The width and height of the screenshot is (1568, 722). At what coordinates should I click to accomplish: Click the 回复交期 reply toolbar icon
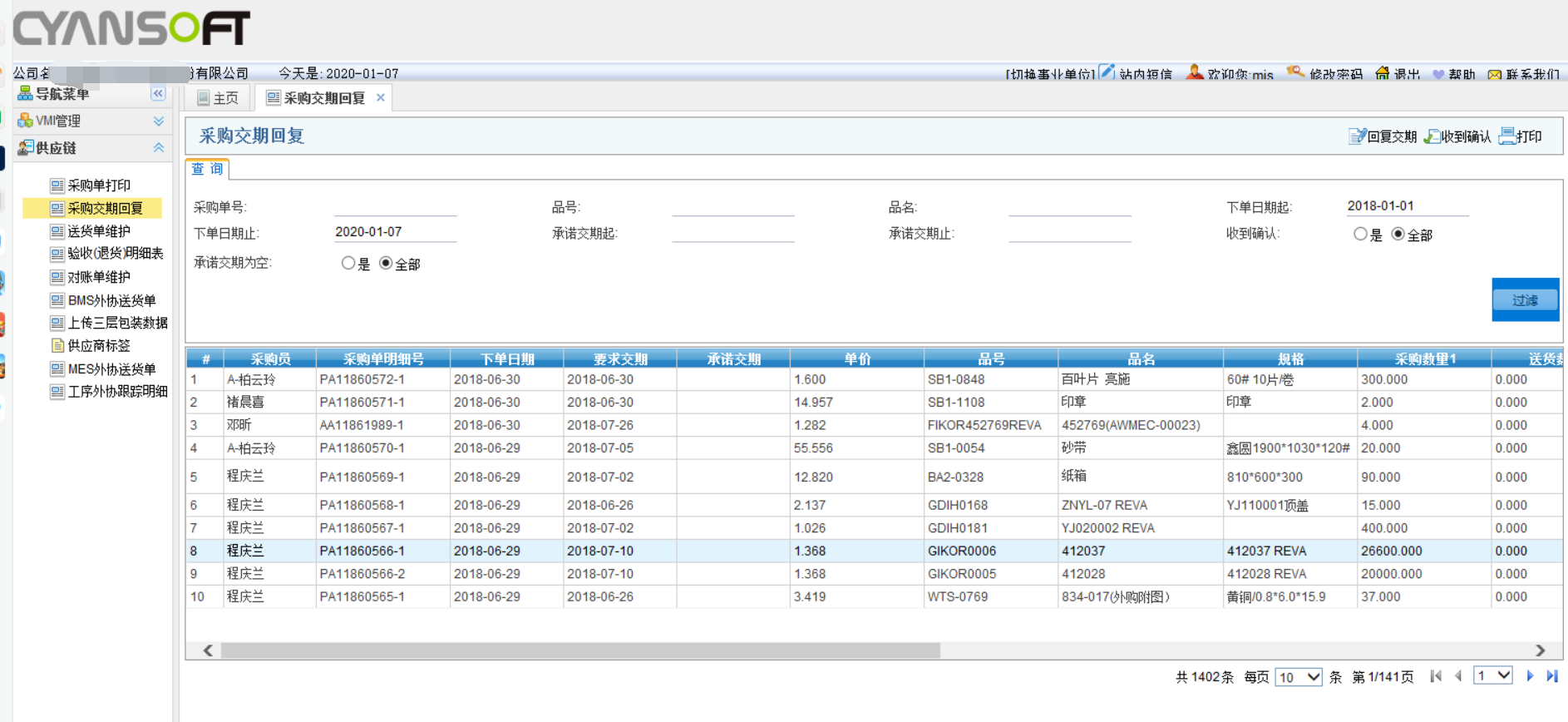[1357, 136]
